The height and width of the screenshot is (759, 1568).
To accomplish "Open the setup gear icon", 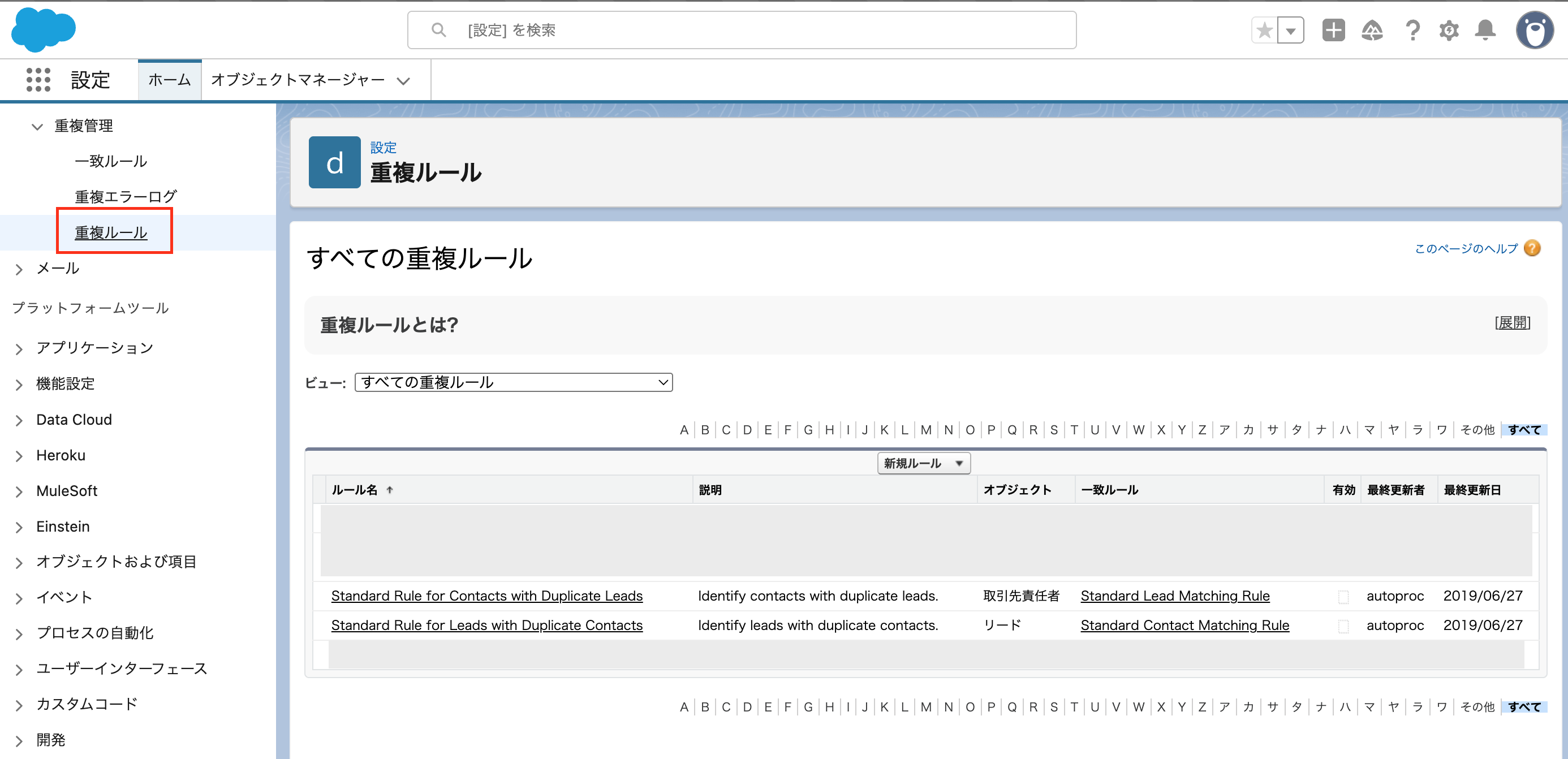I will tap(1449, 30).
